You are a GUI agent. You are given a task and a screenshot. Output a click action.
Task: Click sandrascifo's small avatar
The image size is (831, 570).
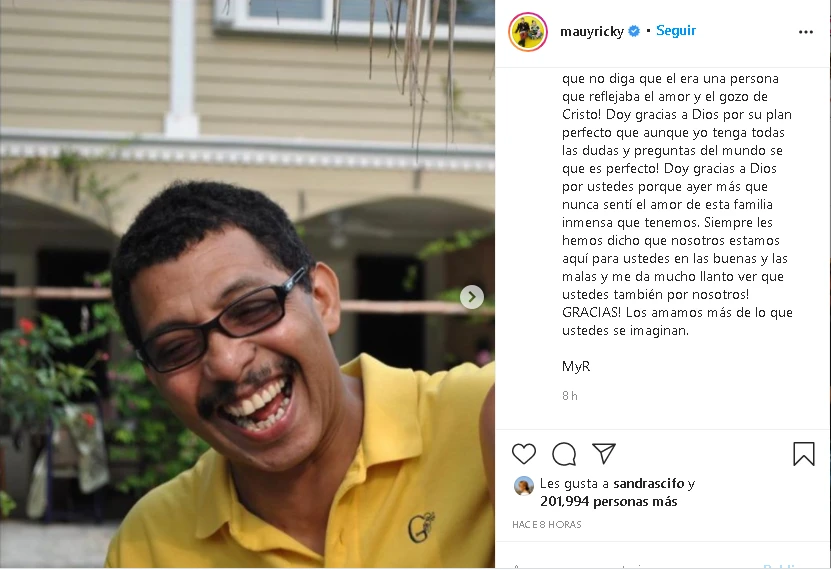(524, 486)
